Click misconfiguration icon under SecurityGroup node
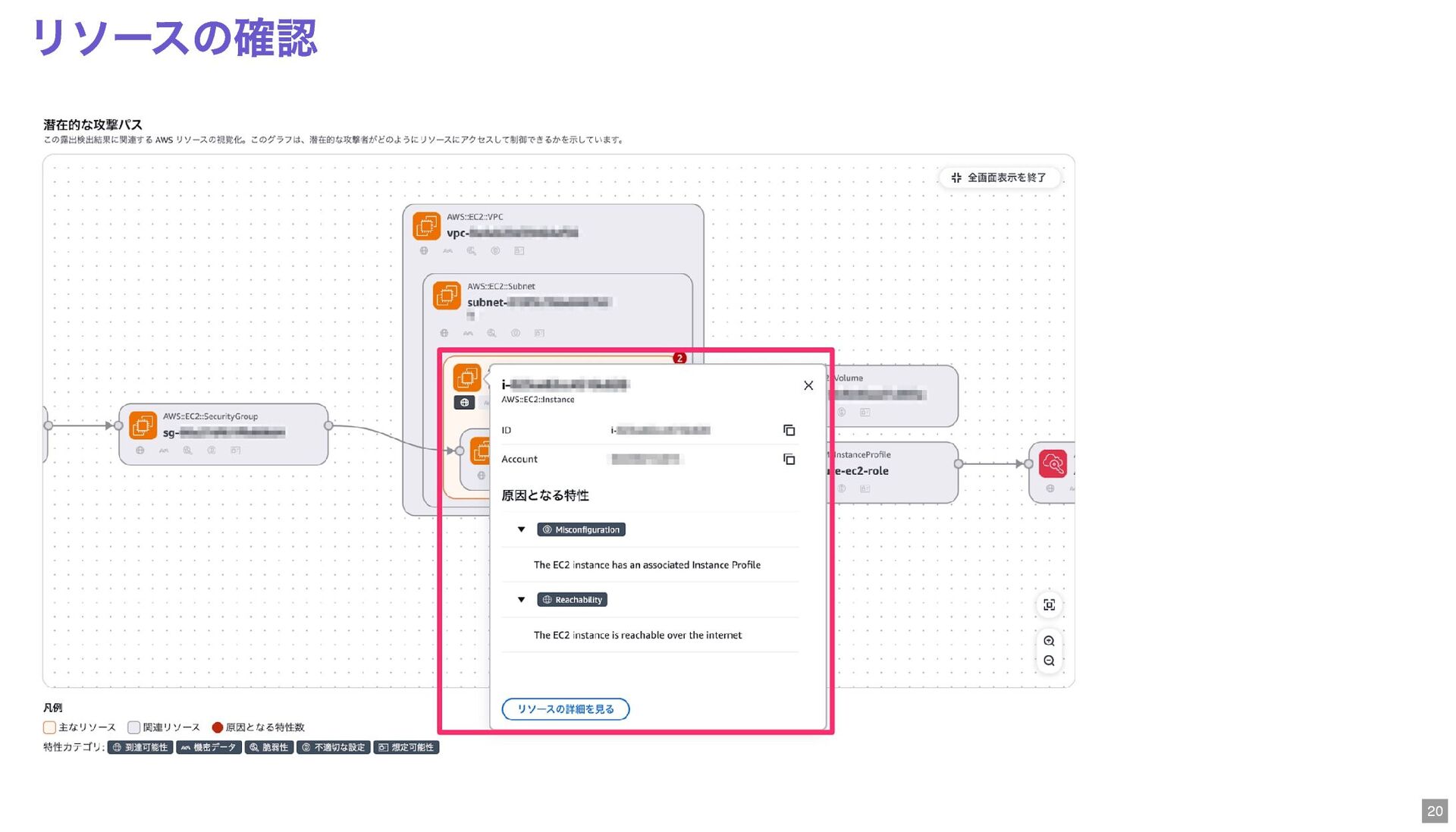This screenshot has height=832, width=1456. [212, 451]
